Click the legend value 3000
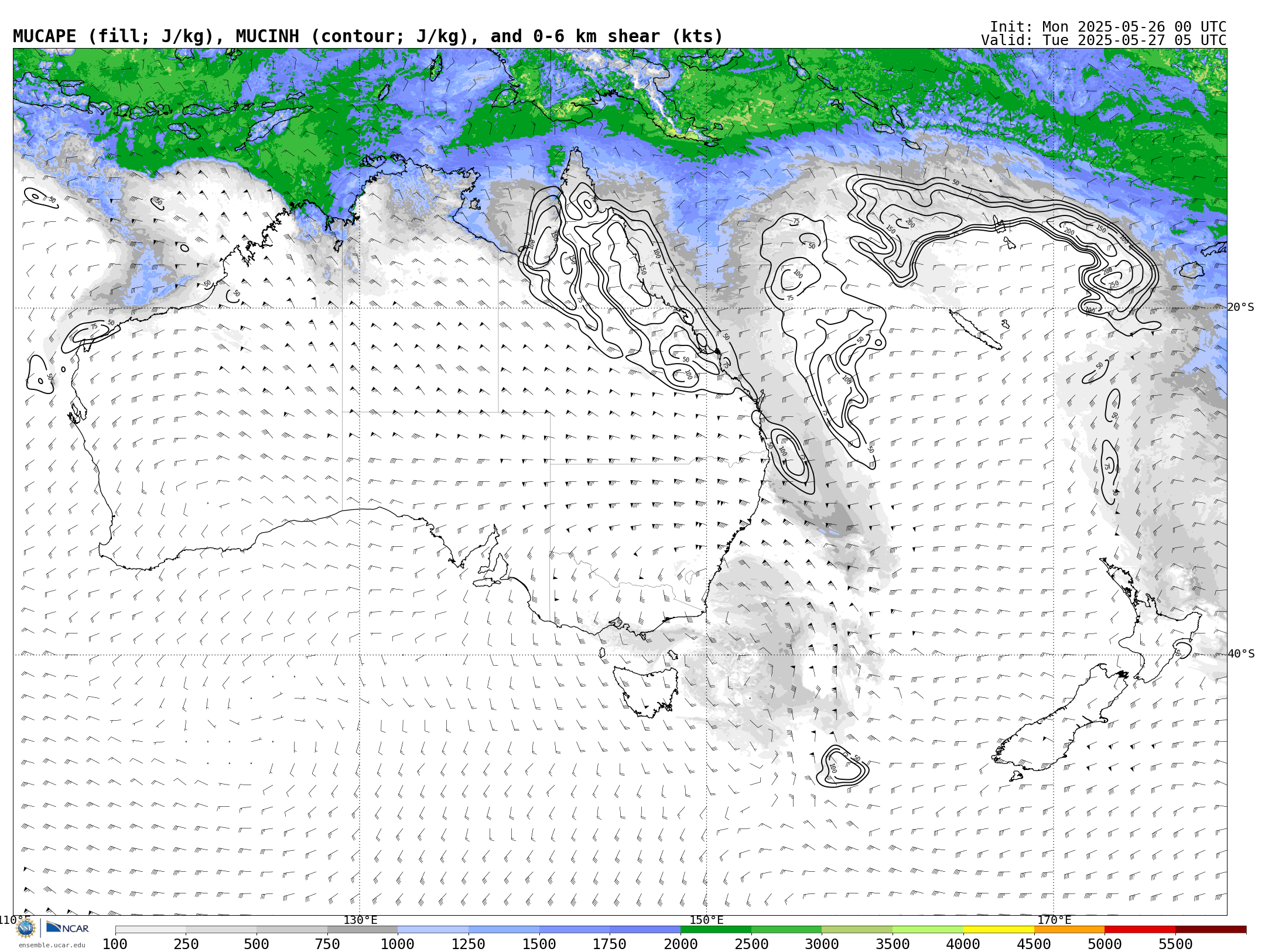 pyautogui.click(x=822, y=944)
